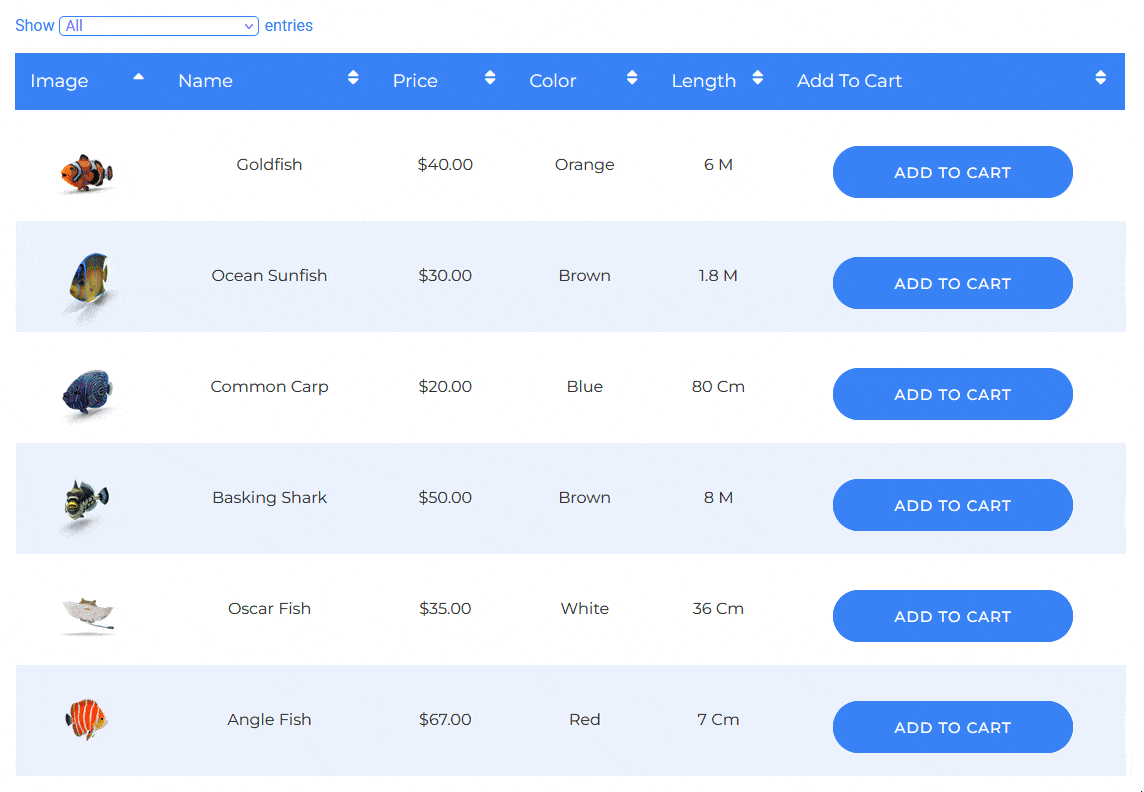The width and height of the screenshot is (1144, 792).
Task: Expand the entries selector showing All
Action: point(158,25)
